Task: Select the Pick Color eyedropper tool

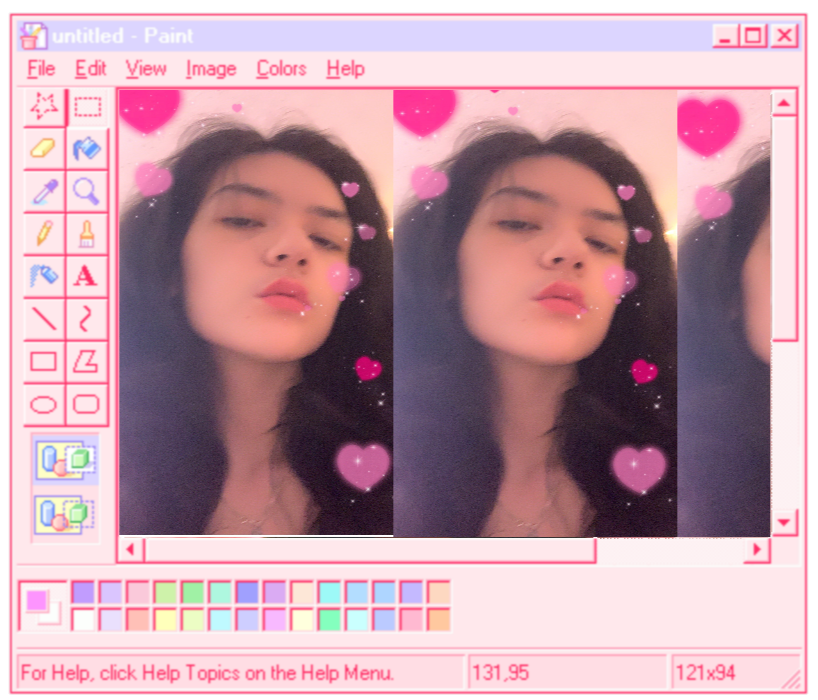Action: pos(43,191)
